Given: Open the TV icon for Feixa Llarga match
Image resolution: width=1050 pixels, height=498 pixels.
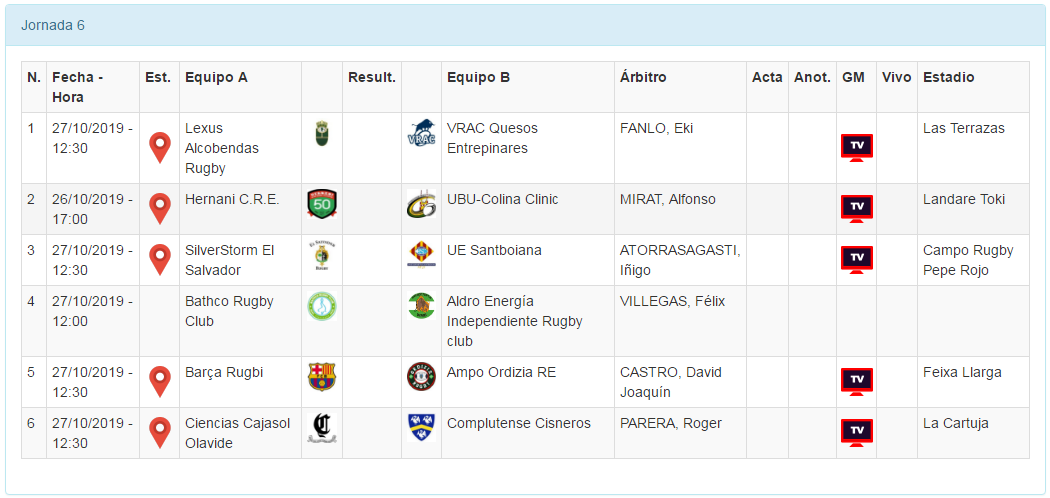Looking at the screenshot, I should pos(856,381).
